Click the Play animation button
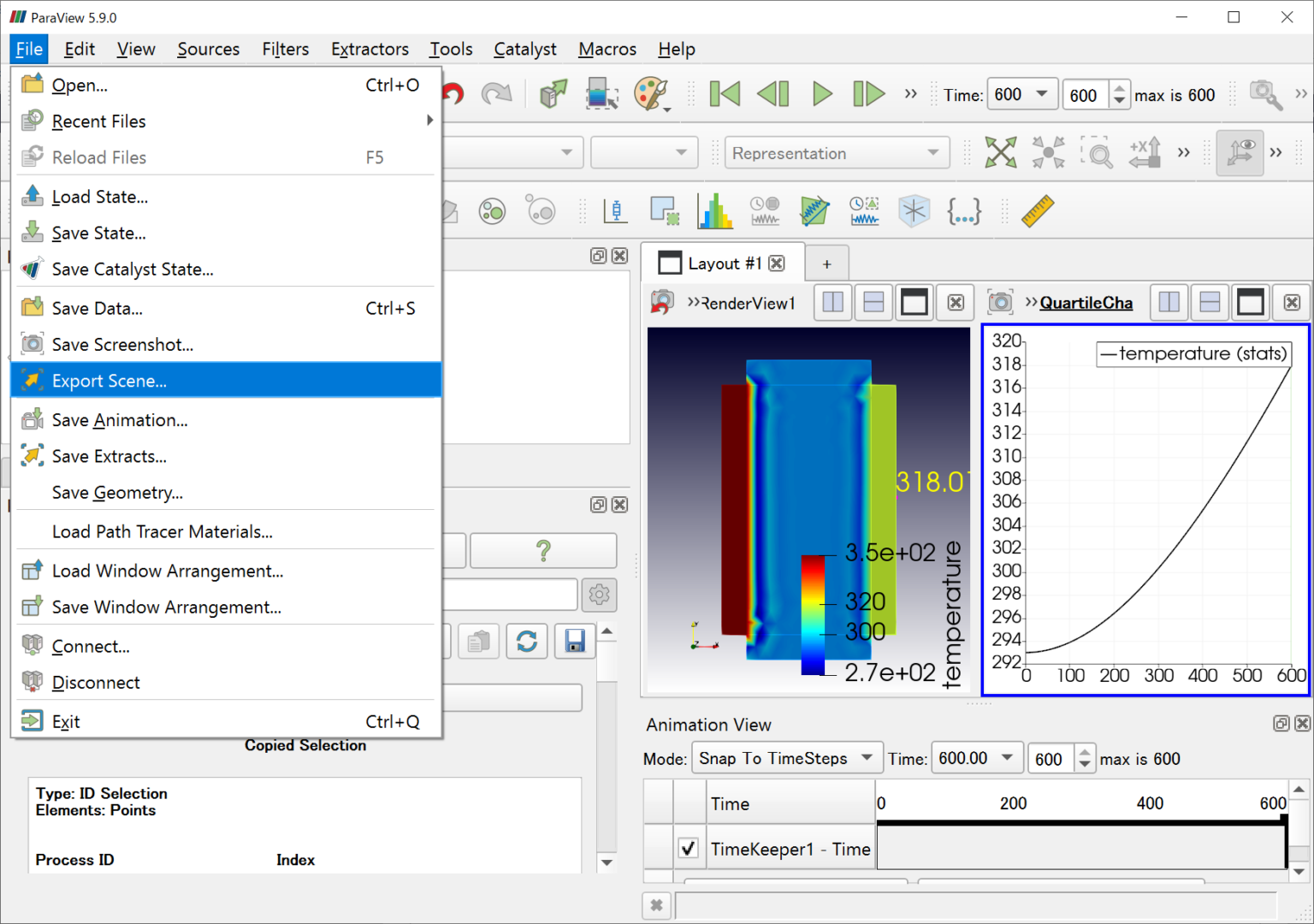 pos(821,94)
